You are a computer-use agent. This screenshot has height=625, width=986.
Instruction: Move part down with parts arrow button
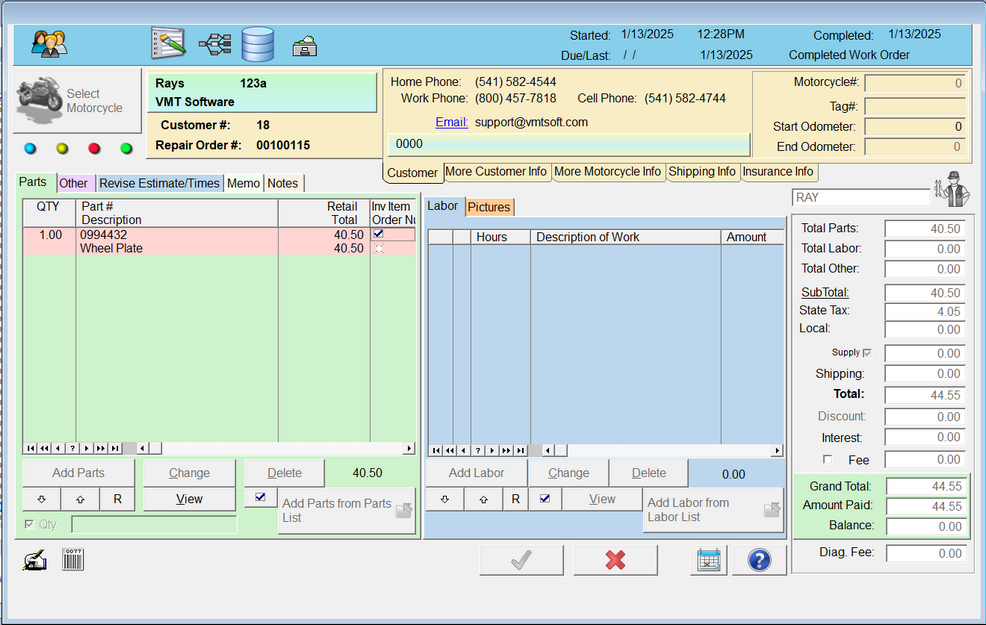42,499
